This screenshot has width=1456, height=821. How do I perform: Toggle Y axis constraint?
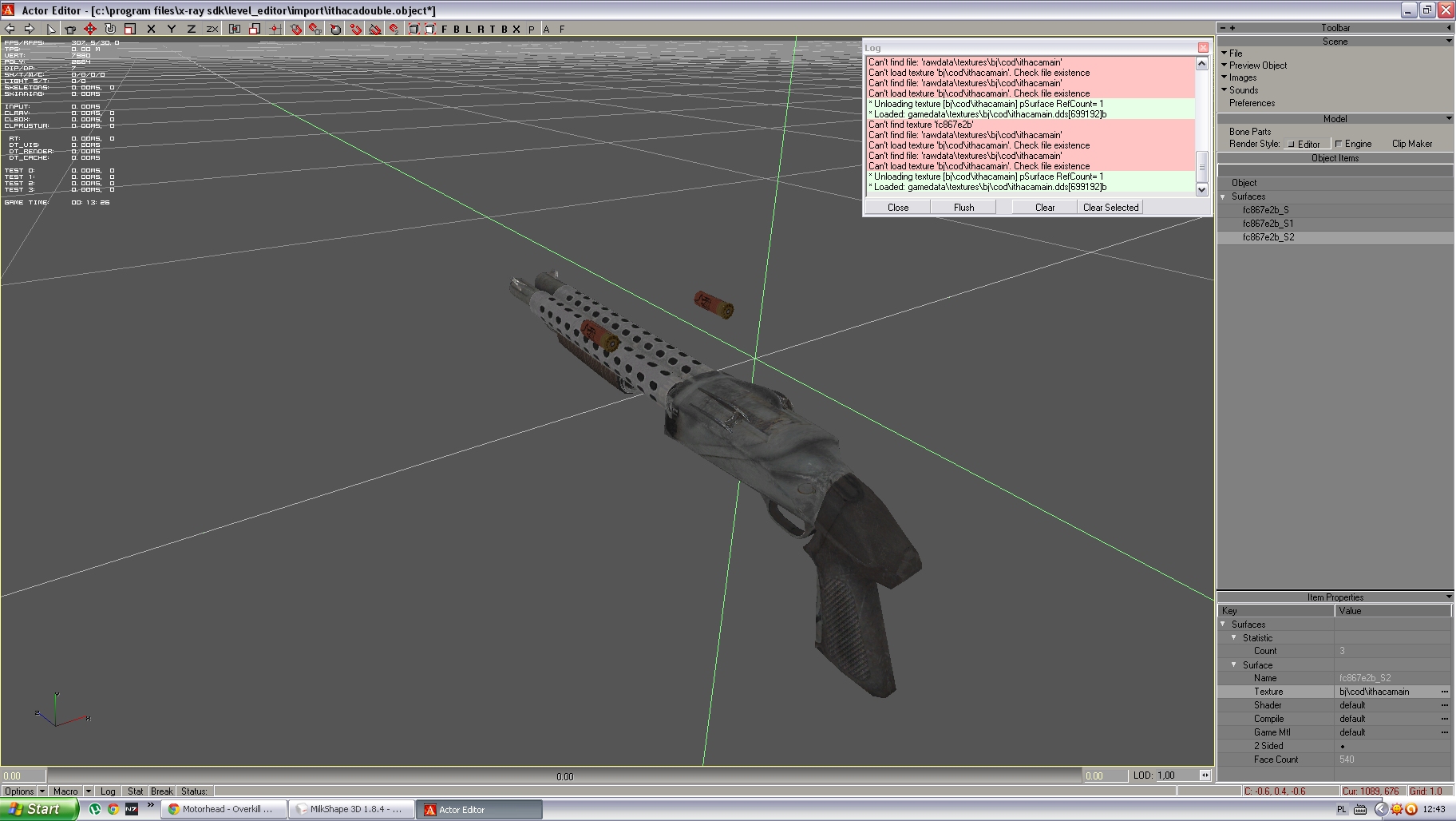(x=171, y=29)
